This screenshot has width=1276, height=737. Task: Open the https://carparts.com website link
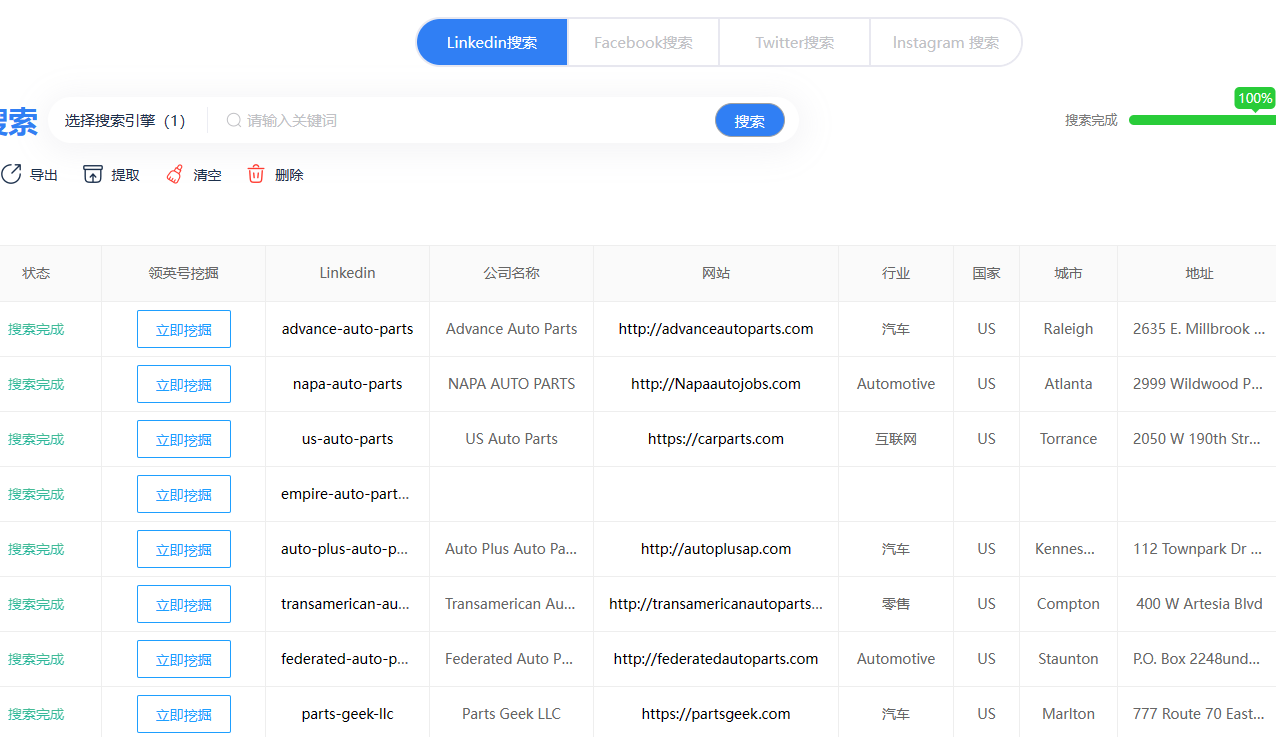pos(715,439)
